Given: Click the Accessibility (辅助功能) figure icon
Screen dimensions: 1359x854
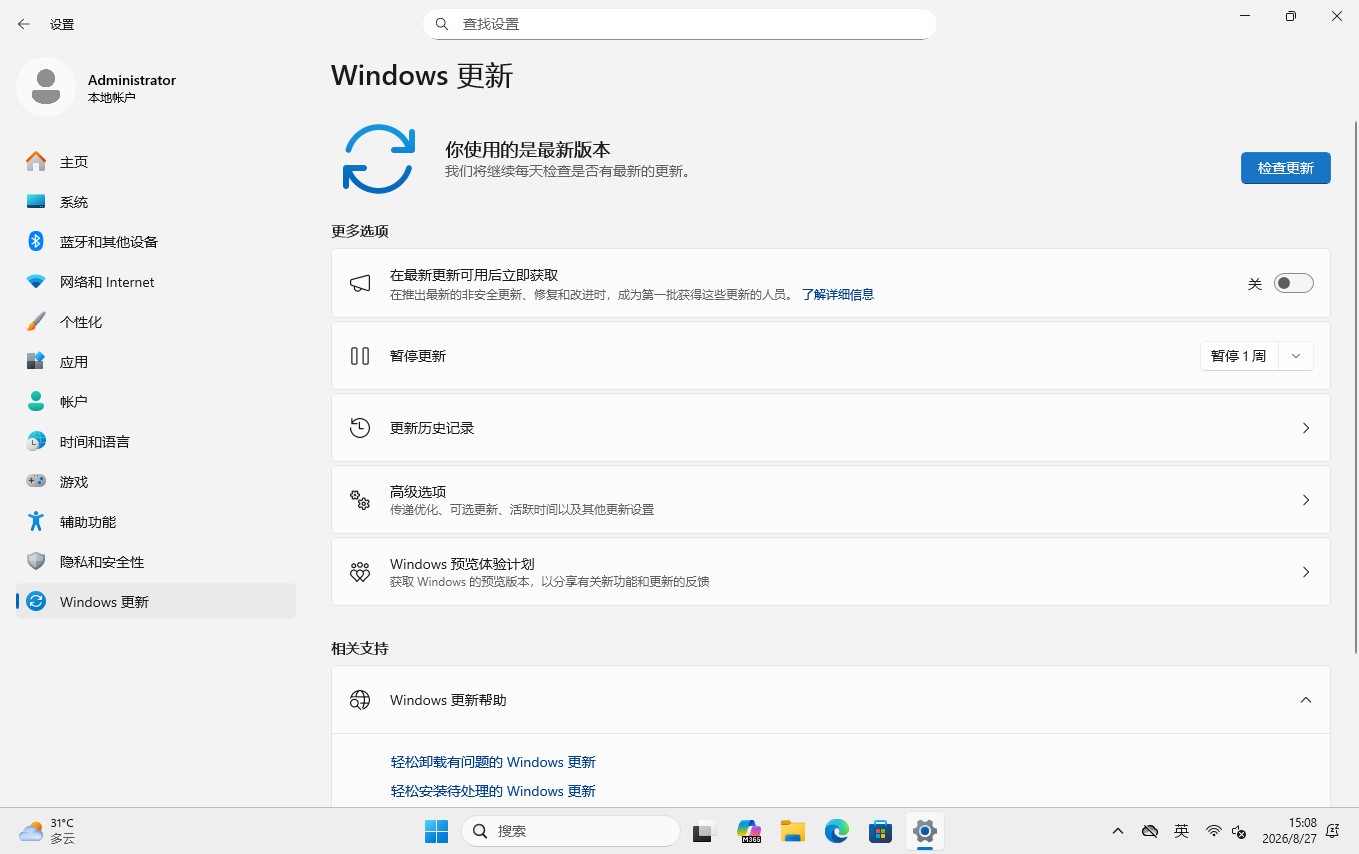Looking at the screenshot, I should coord(36,521).
